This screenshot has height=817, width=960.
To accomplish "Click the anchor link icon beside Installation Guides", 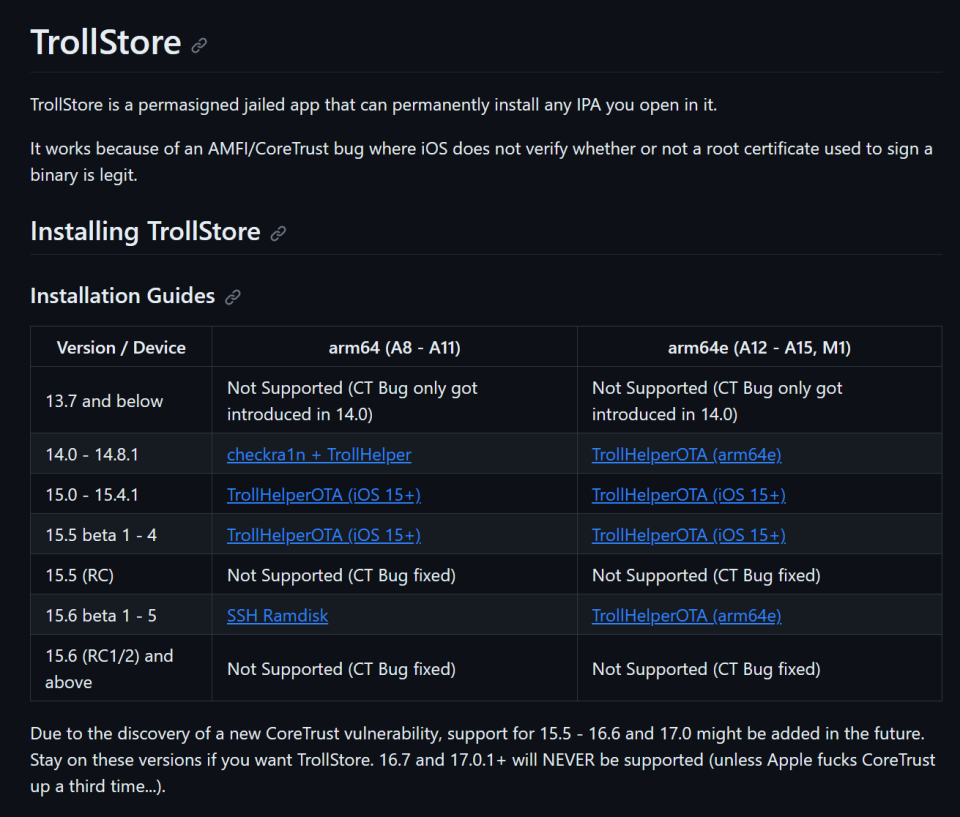I will [x=233, y=298].
